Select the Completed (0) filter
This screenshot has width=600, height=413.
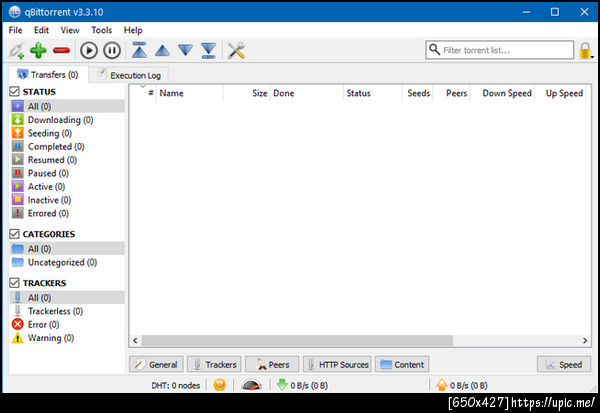(x=67, y=147)
